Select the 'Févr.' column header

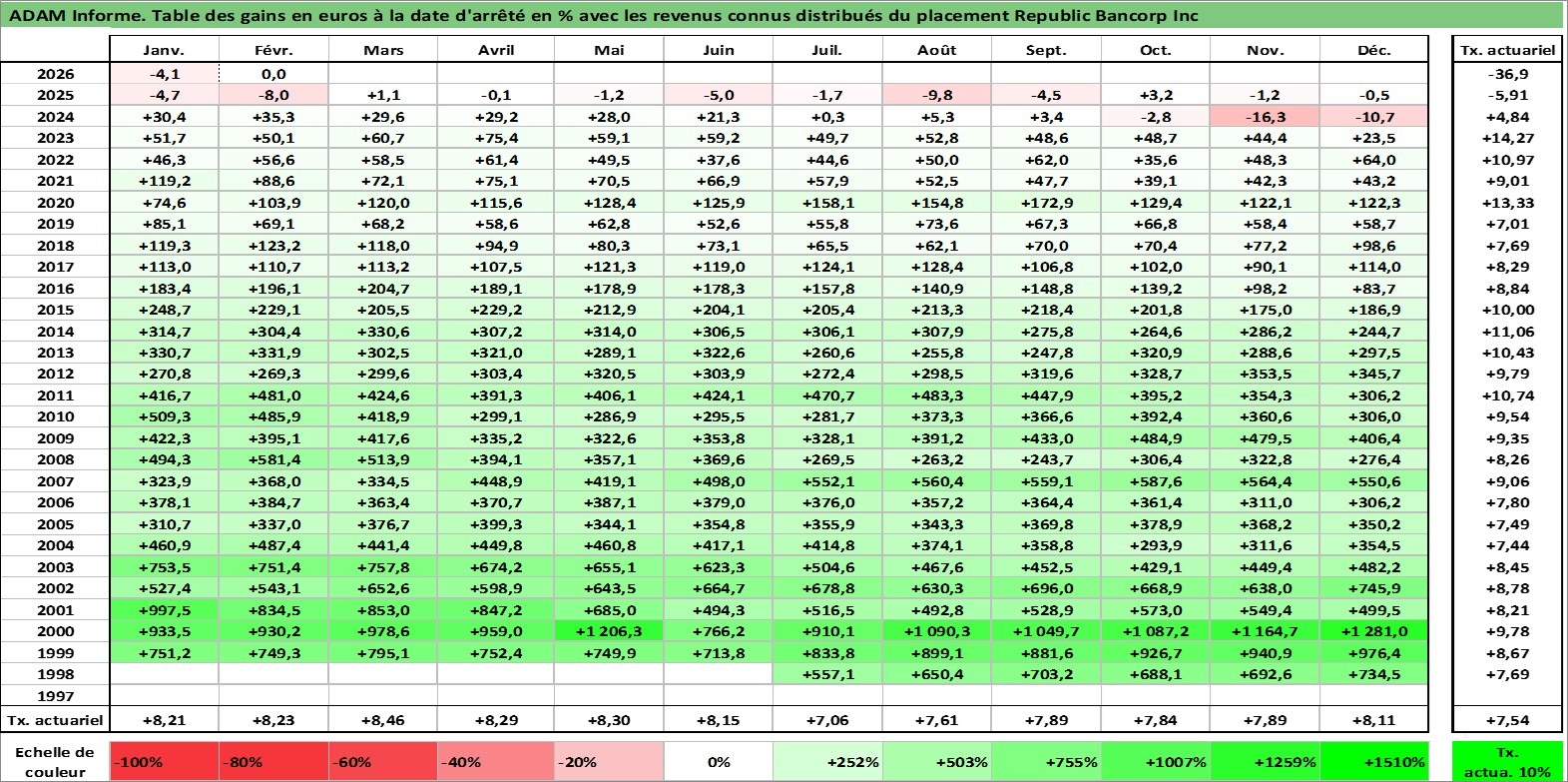273,50
